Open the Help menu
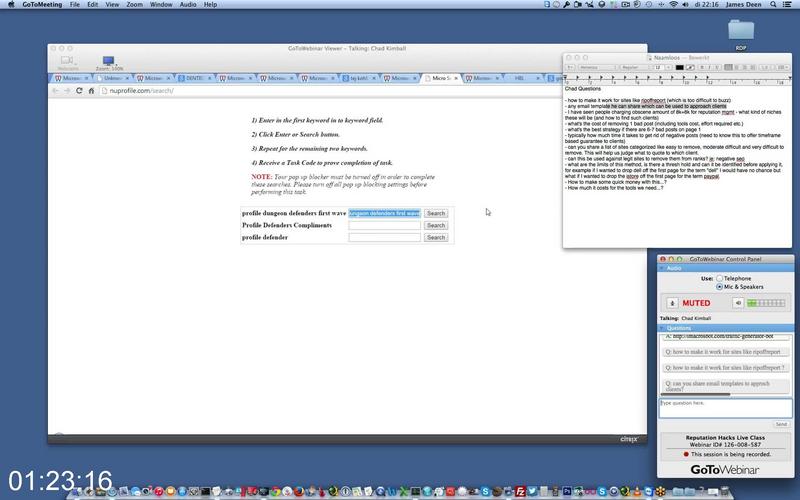Image resolution: width=800 pixels, height=500 pixels. [x=210, y=4]
